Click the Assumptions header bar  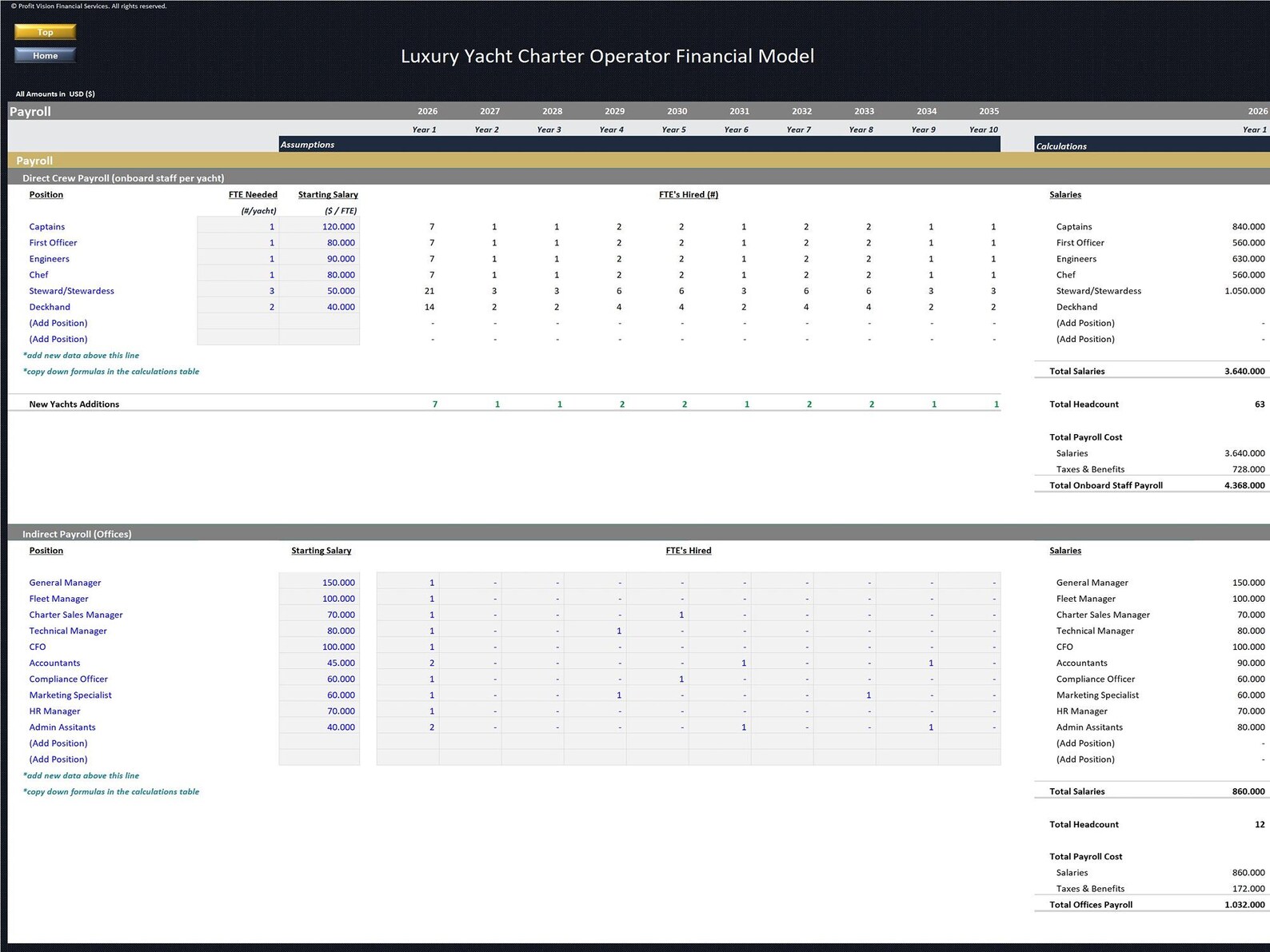[x=639, y=145]
